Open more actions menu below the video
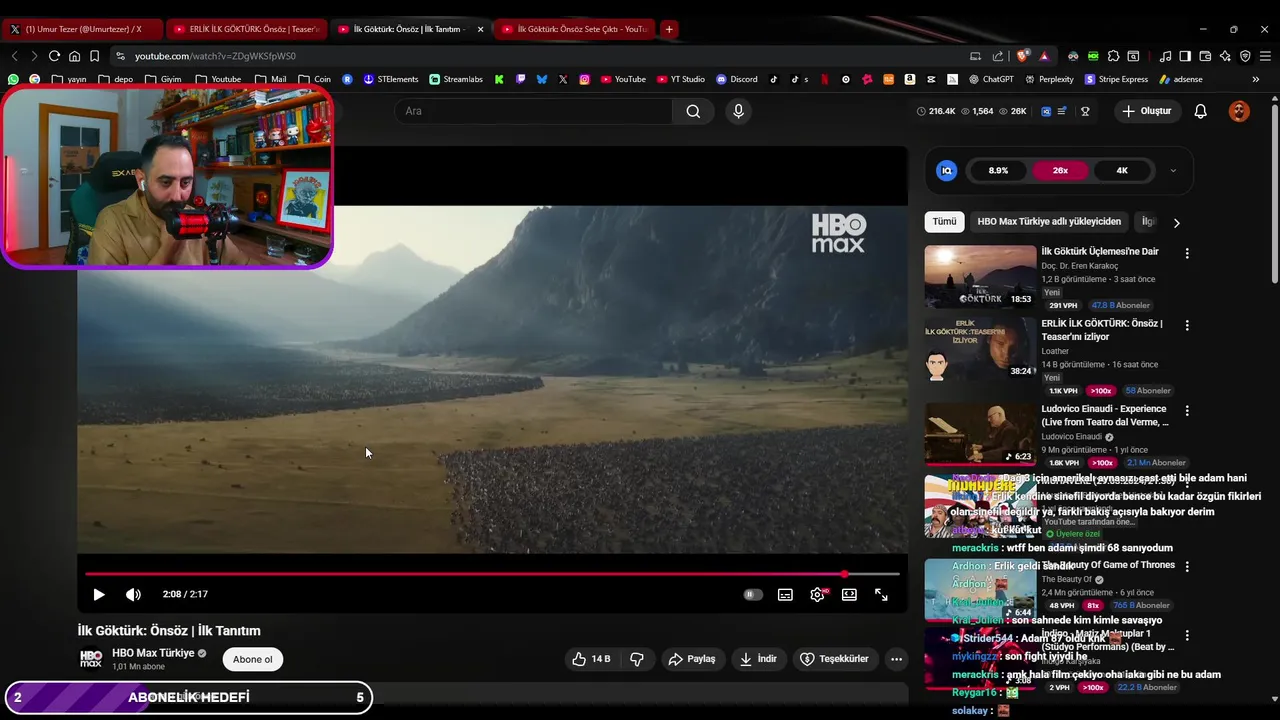 (x=896, y=659)
